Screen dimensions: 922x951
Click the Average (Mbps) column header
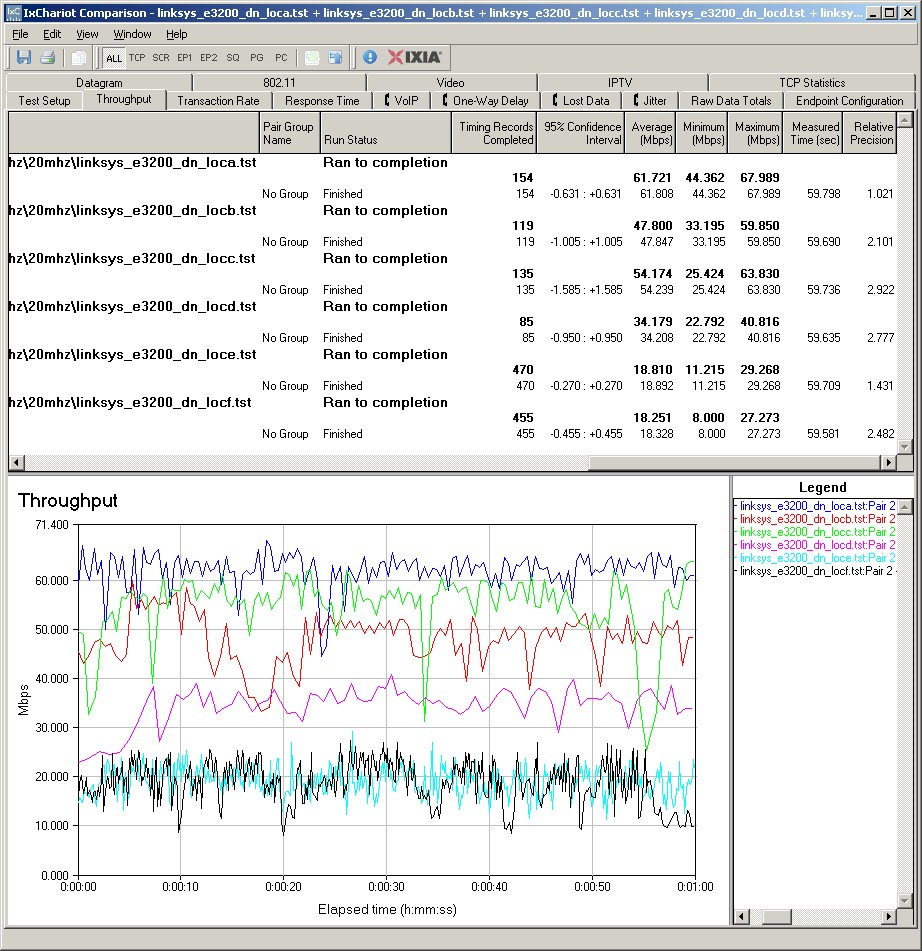651,133
